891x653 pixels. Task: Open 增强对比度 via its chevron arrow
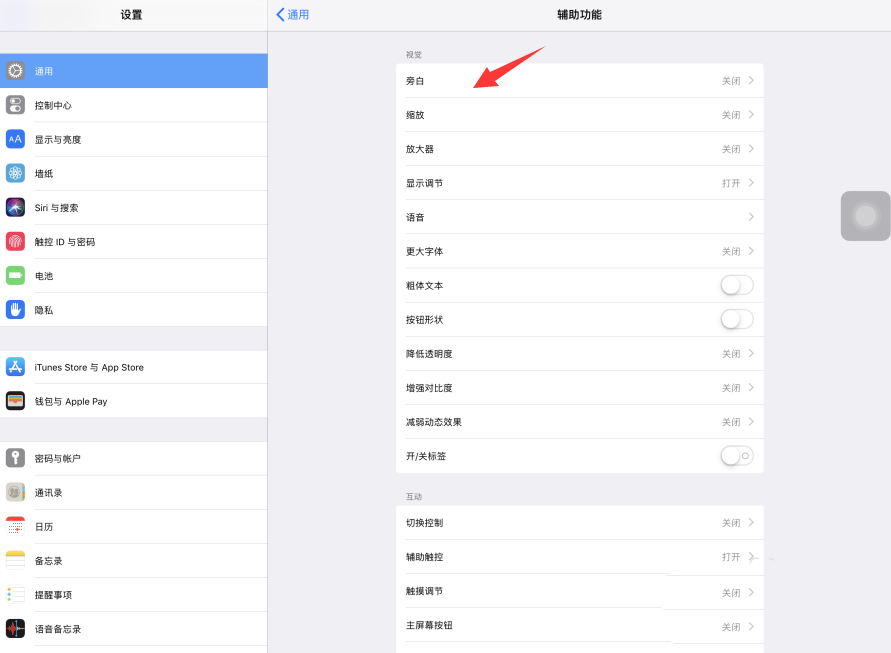(751, 388)
